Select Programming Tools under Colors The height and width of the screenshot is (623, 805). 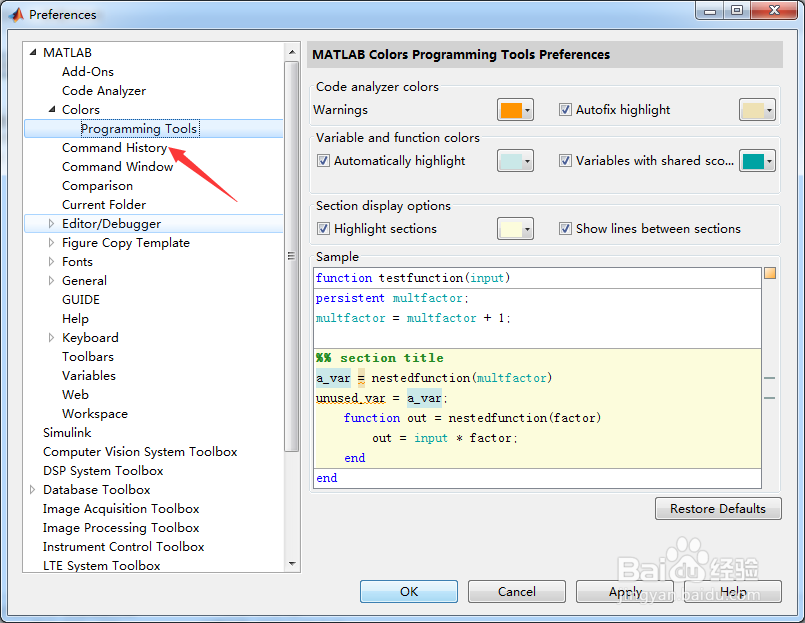pyautogui.click(x=140, y=128)
